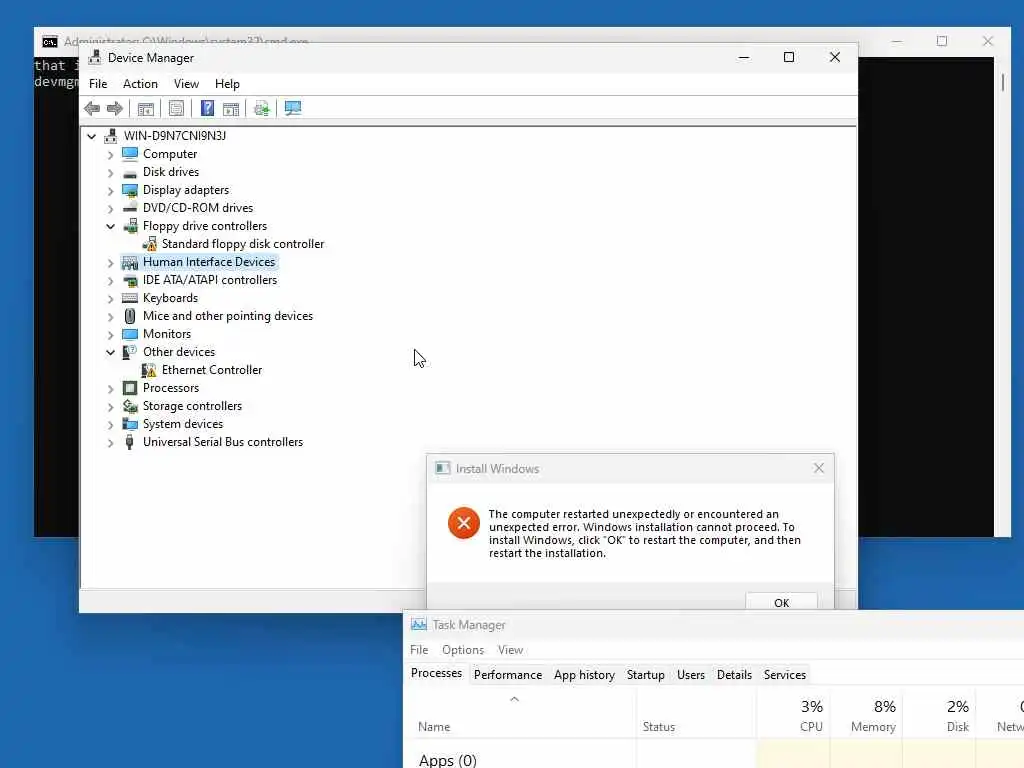Click the Processors category icon
Screen dimensions: 1024x768
click(130, 388)
